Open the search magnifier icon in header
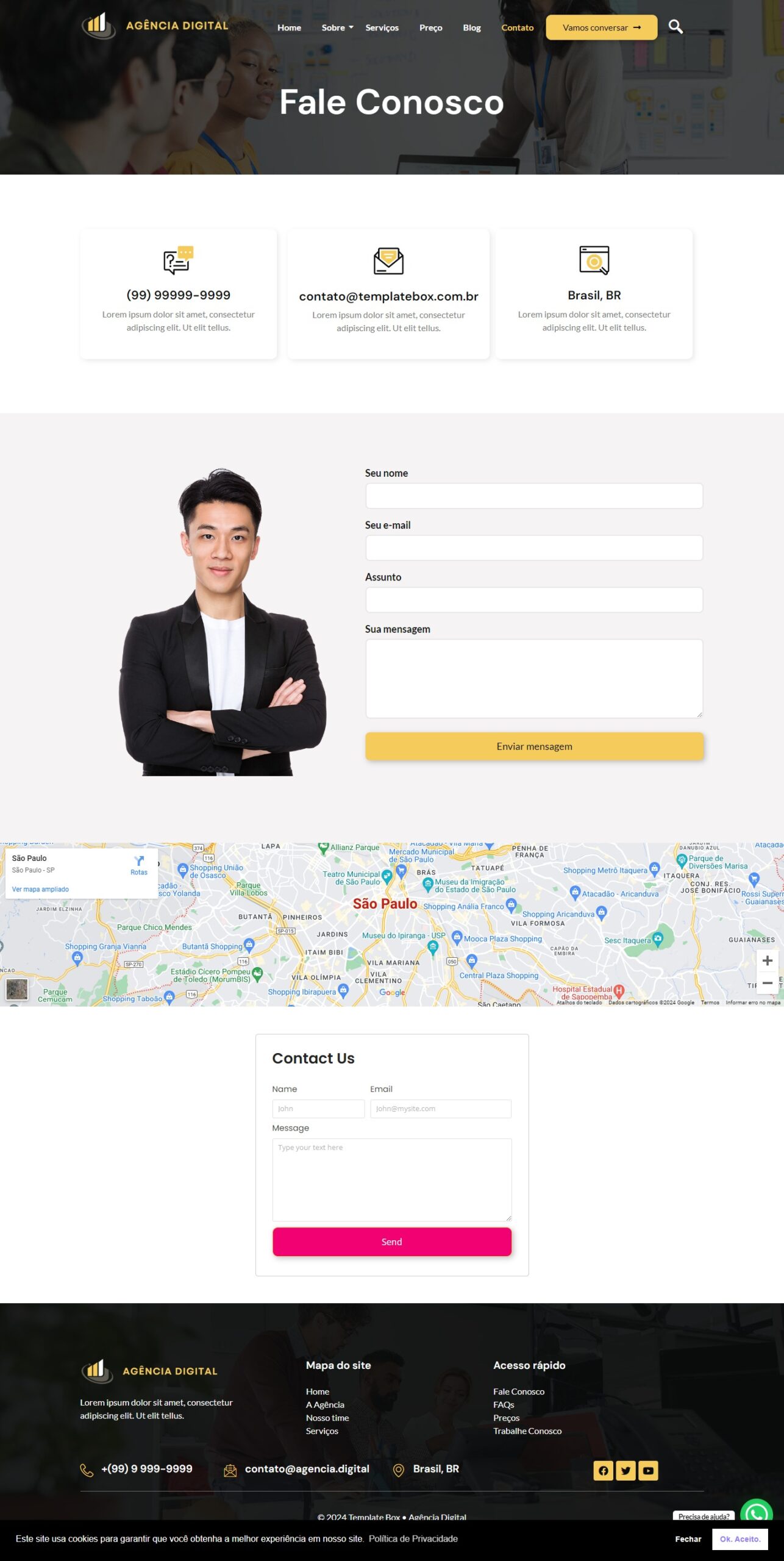The height and width of the screenshot is (1561, 784). [675, 27]
